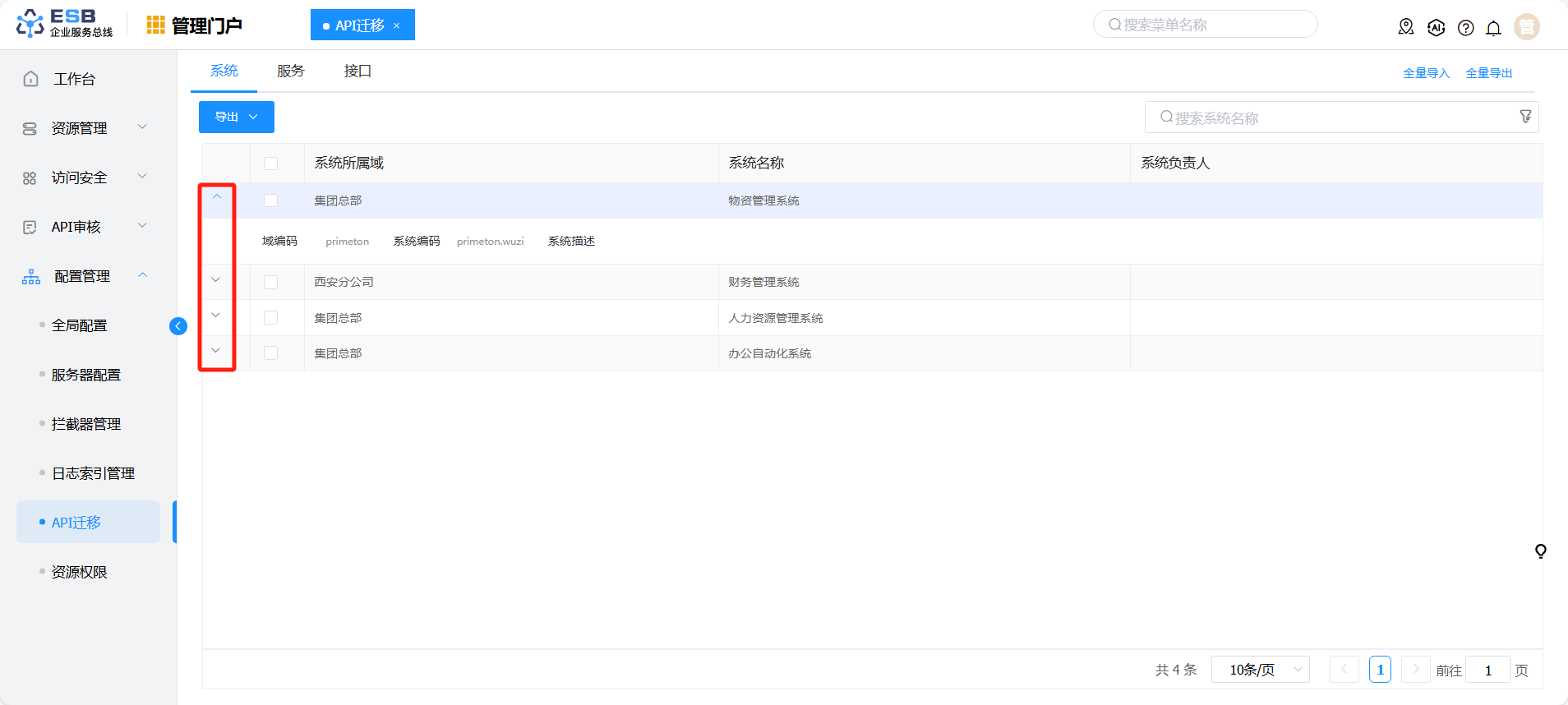
Task: Collapse sidebar with blue arrow button
Action: (x=178, y=326)
